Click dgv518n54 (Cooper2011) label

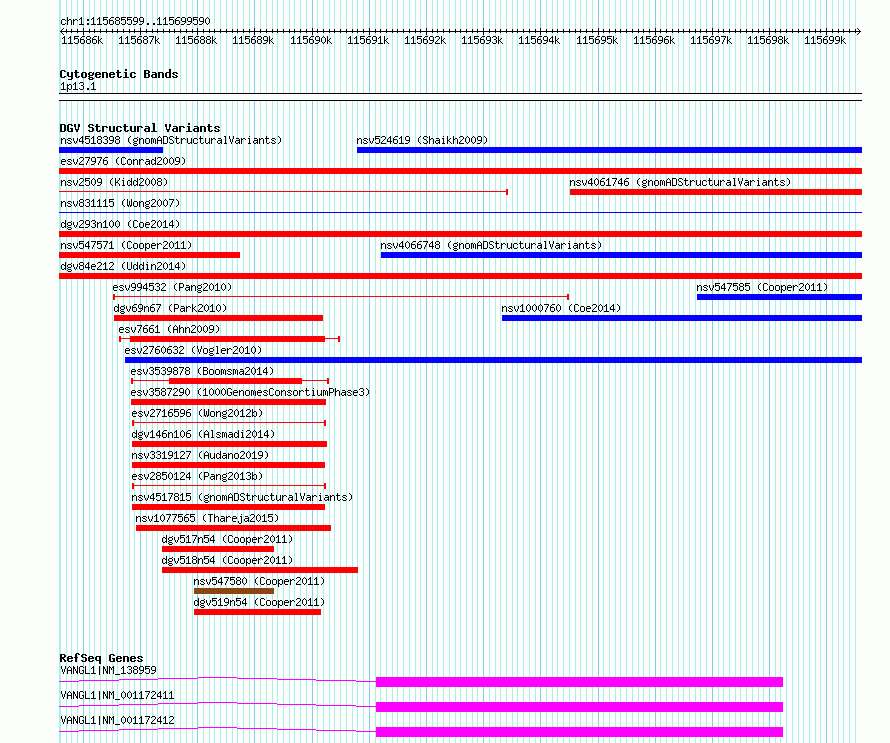[227, 560]
